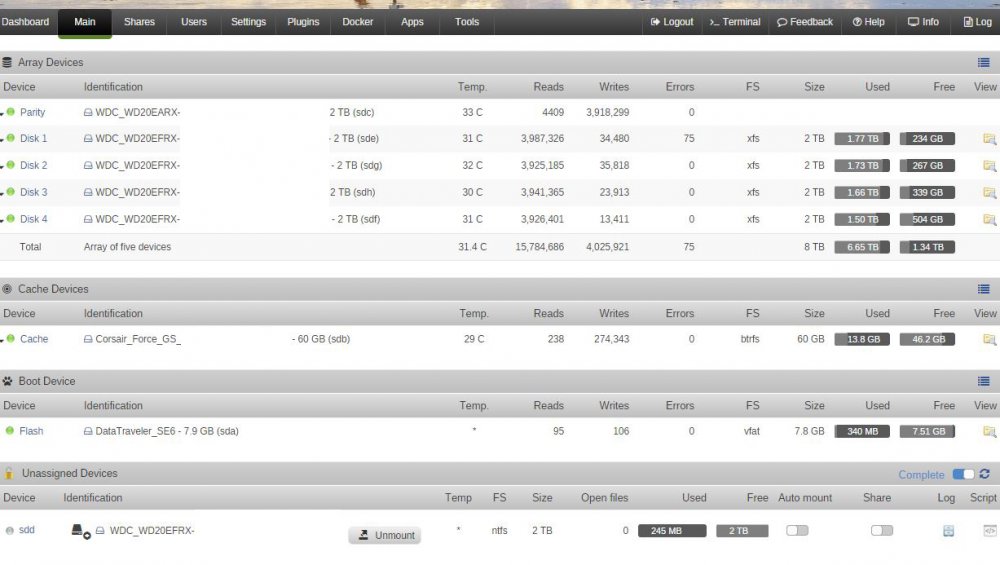
Task: Click the DataTraveler flash drive icon
Action: tap(88, 431)
